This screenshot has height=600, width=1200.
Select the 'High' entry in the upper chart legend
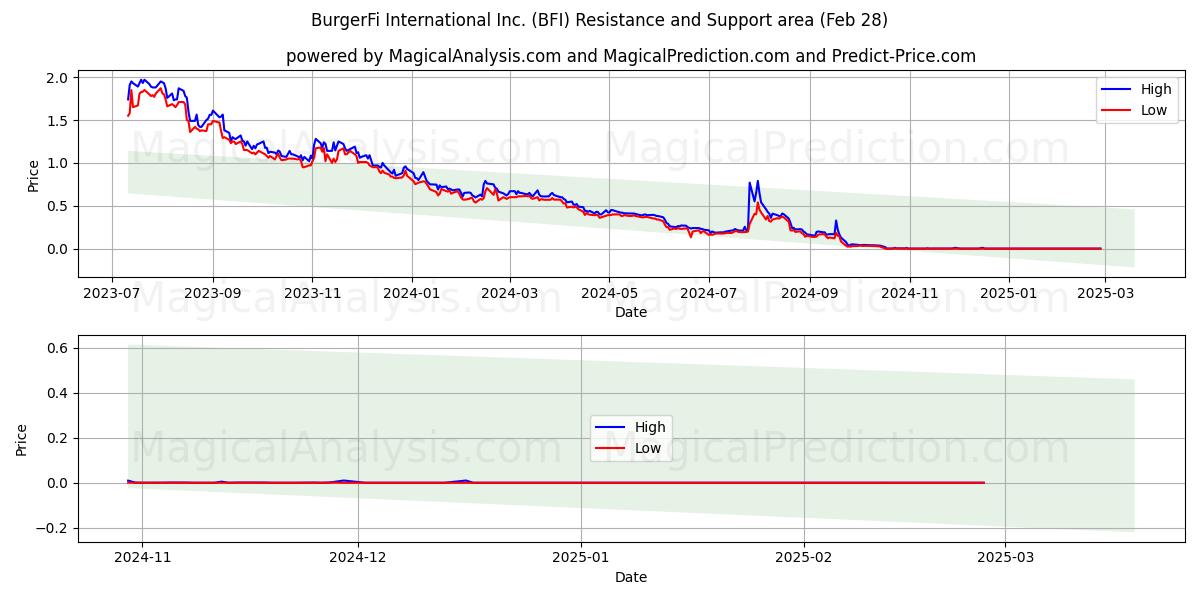pyautogui.click(x=1156, y=89)
